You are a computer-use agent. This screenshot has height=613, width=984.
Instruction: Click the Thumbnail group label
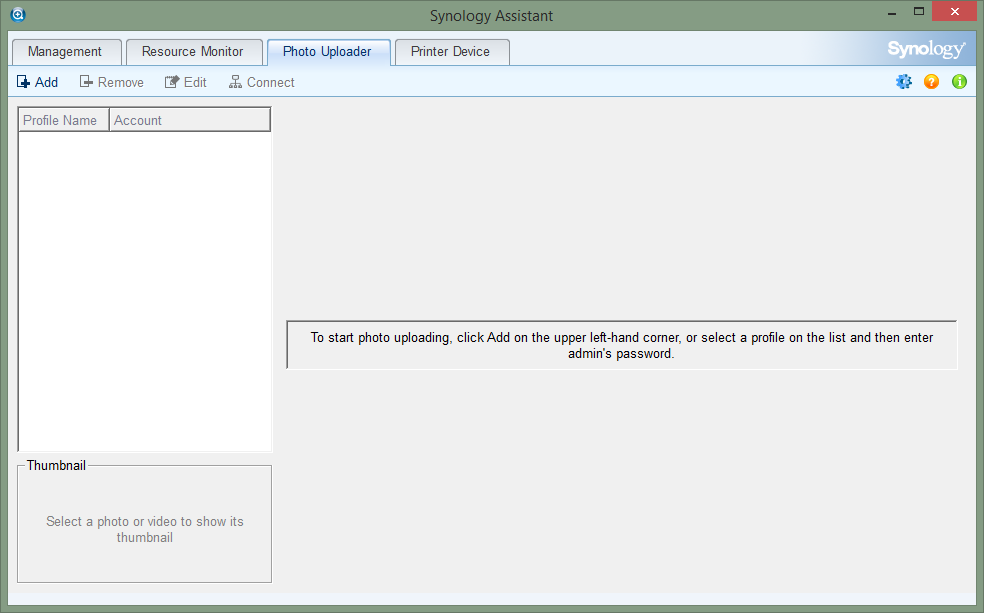coord(56,466)
